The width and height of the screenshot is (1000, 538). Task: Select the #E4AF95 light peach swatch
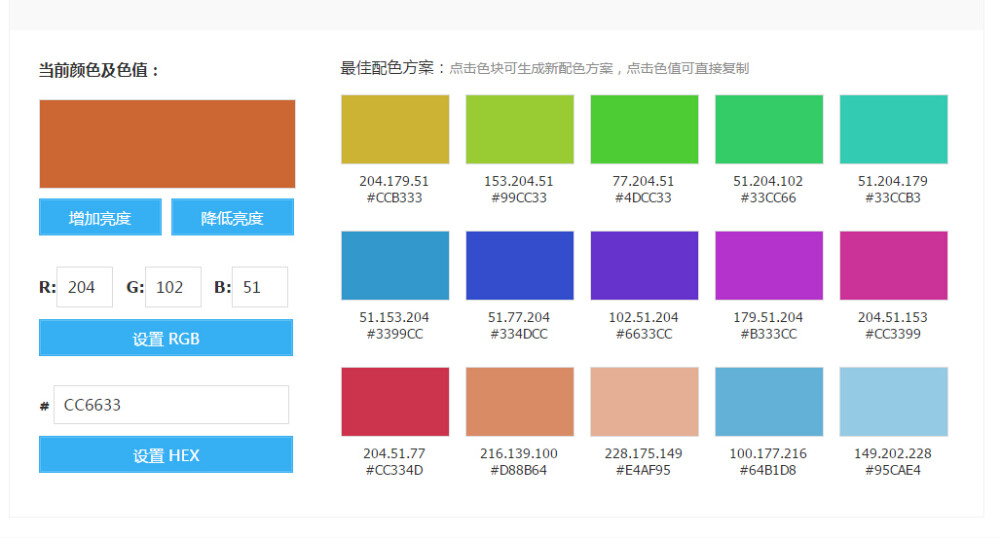click(644, 401)
